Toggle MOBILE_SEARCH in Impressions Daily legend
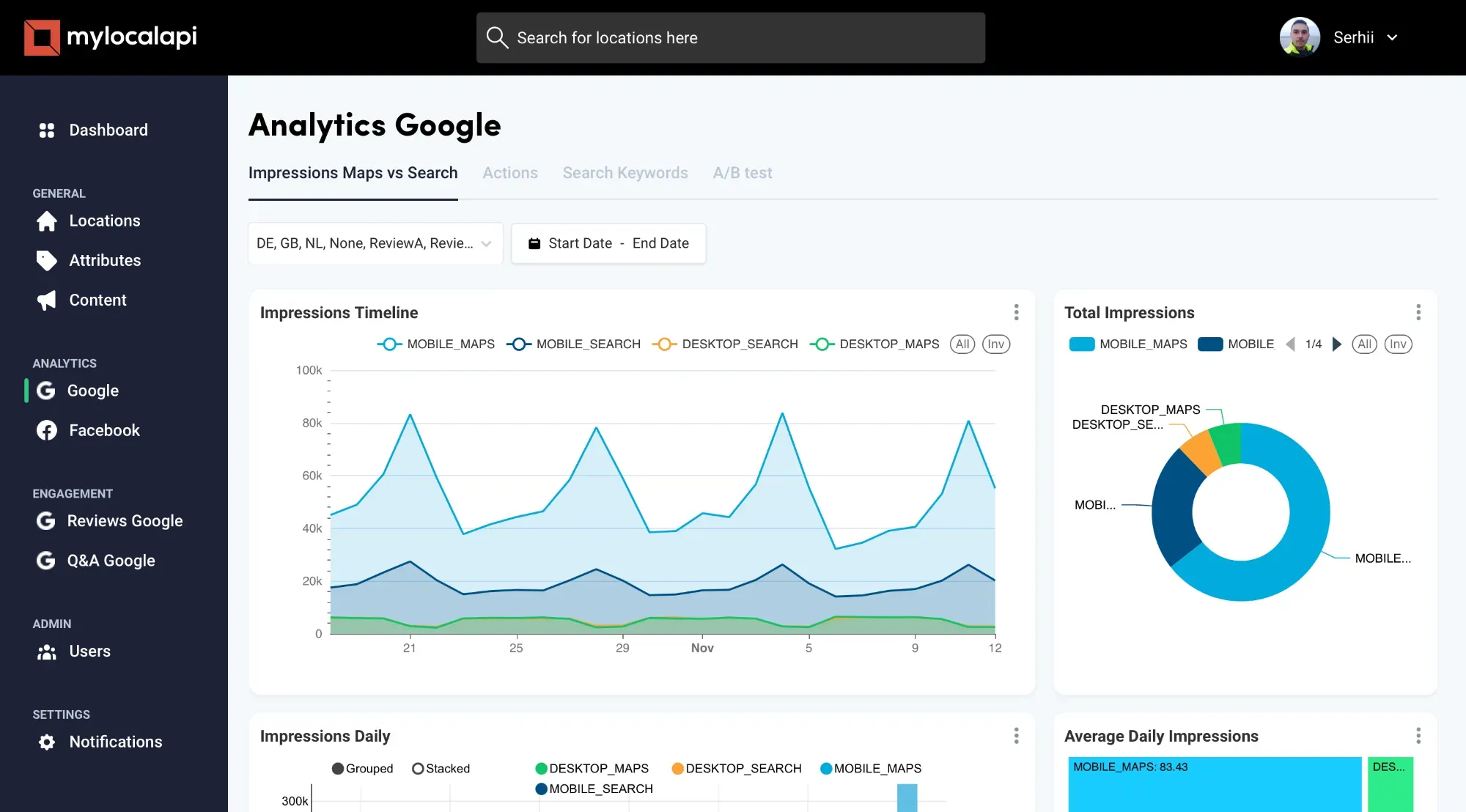1466x812 pixels. (x=594, y=789)
